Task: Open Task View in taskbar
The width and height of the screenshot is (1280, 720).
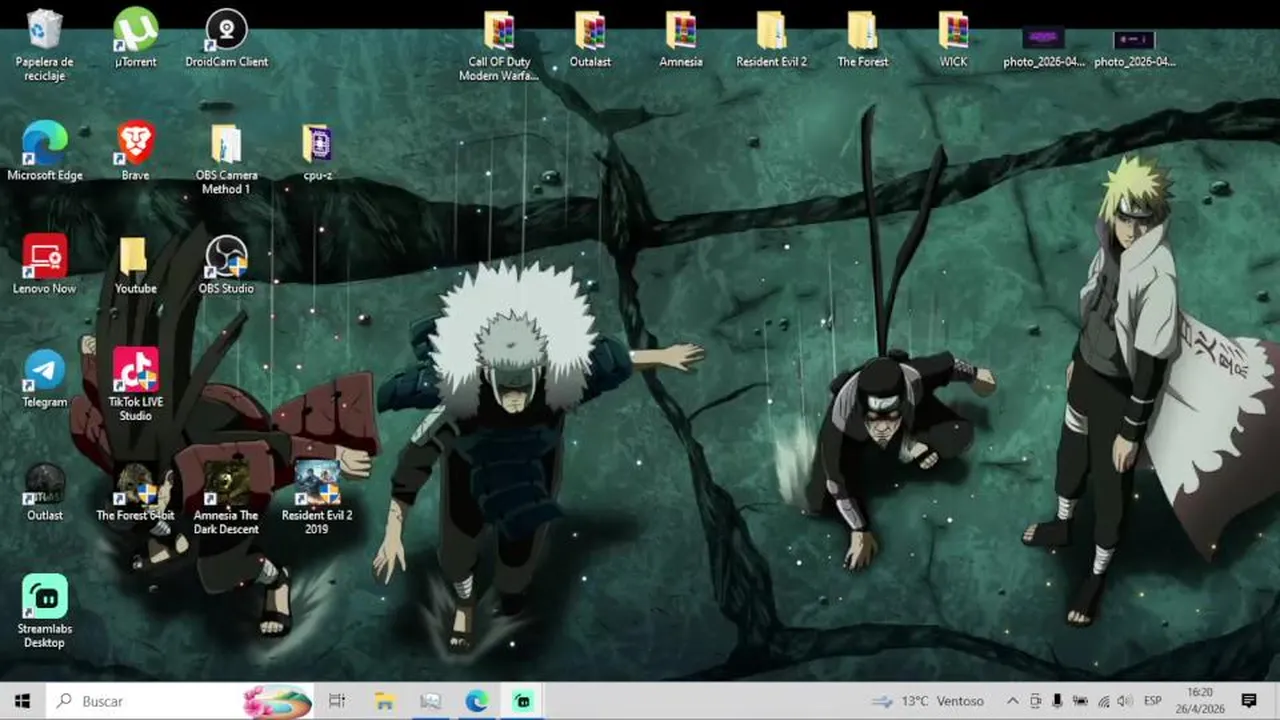Action: click(x=337, y=701)
